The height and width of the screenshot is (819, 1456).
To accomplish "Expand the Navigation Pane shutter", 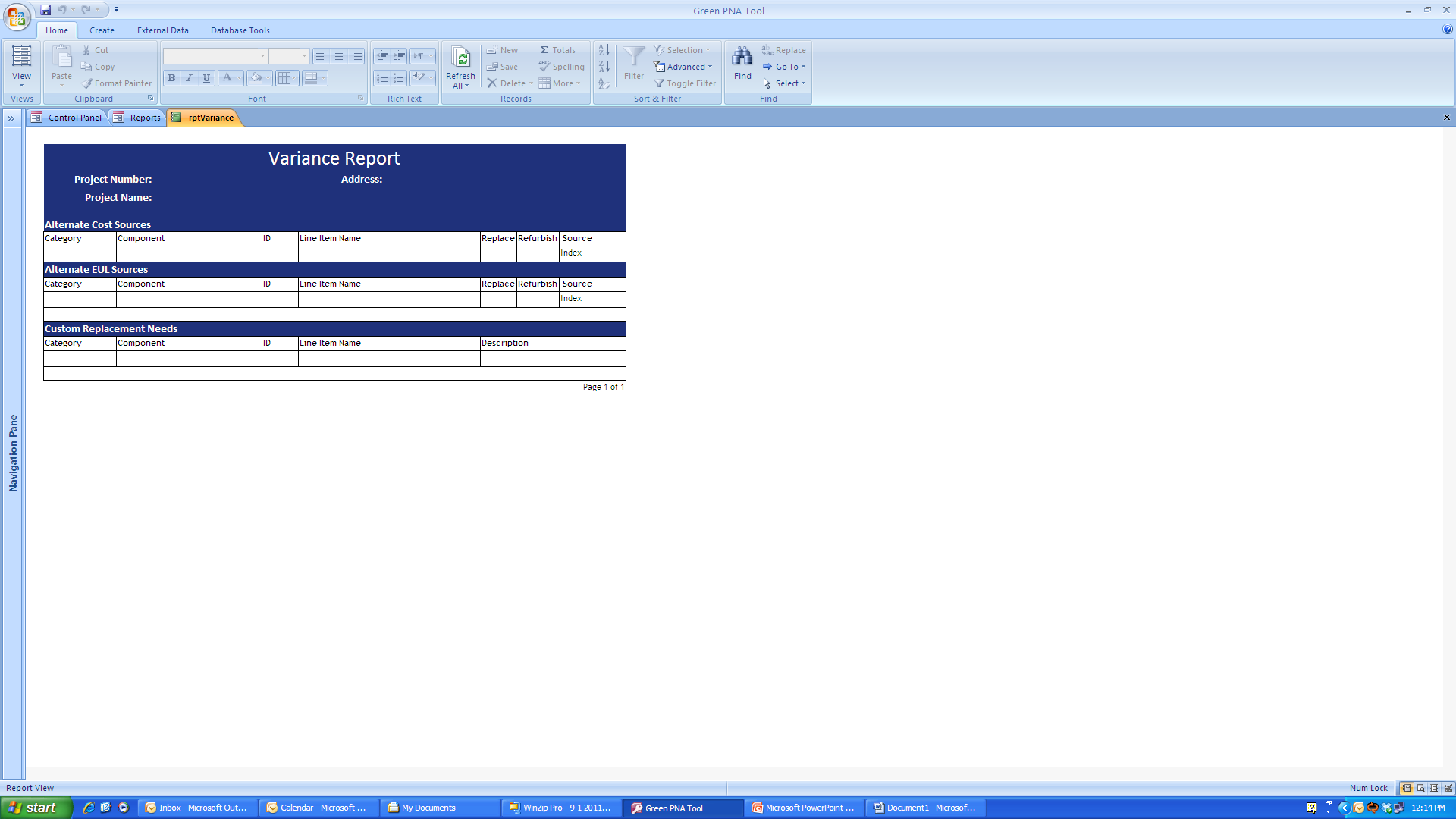I will point(11,118).
